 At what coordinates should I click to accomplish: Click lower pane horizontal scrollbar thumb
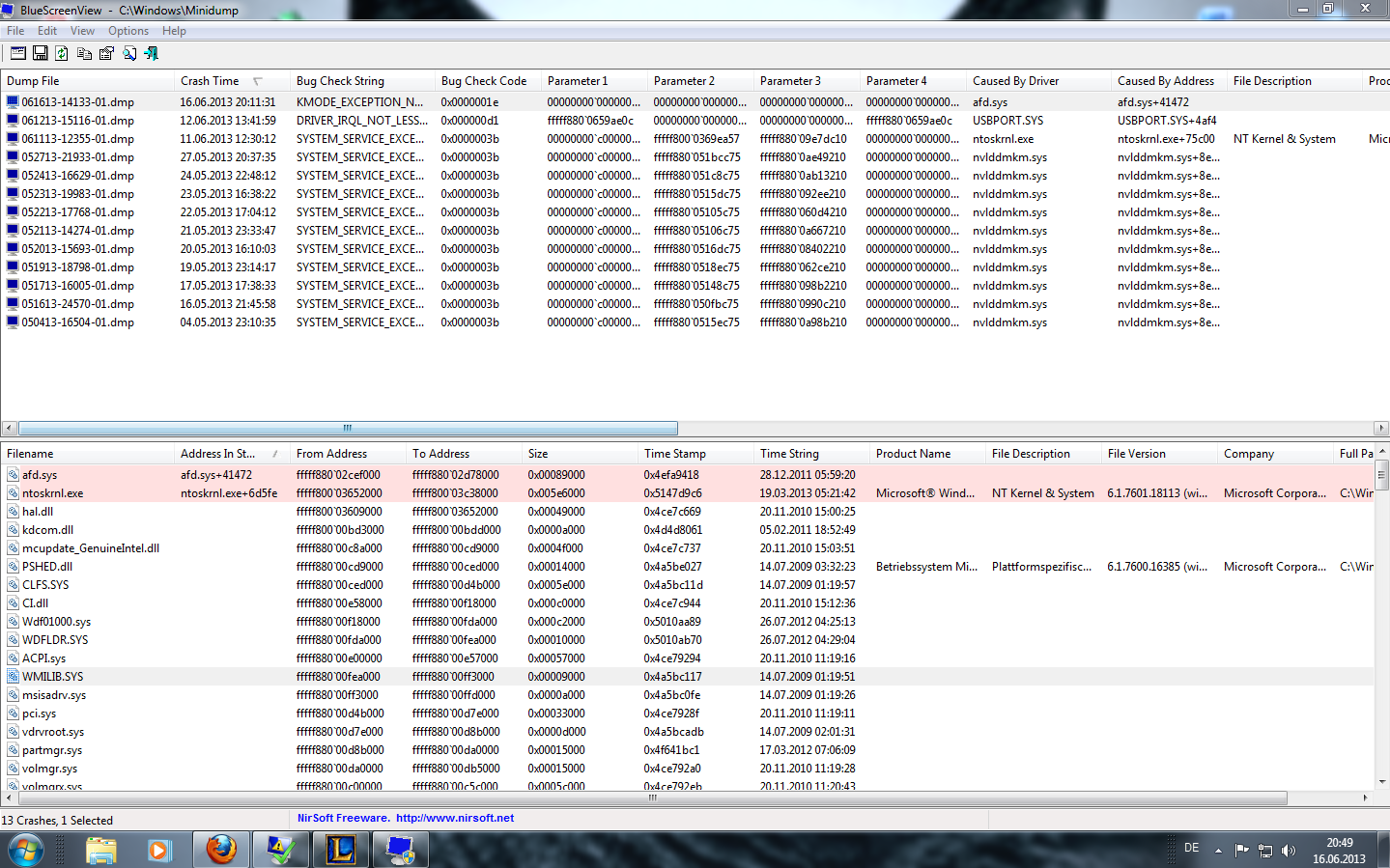(652, 798)
